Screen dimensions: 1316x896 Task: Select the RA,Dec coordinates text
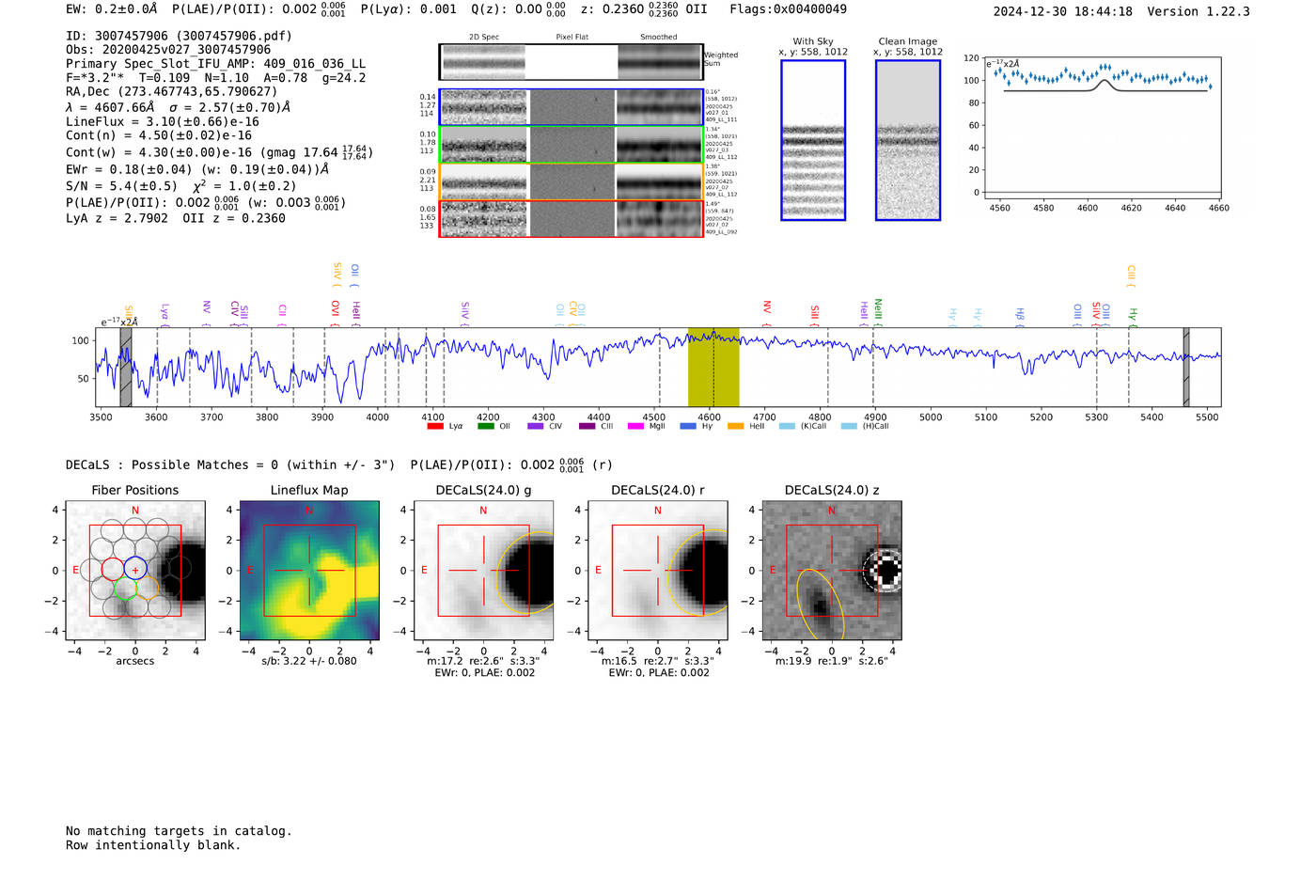tap(172, 92)
